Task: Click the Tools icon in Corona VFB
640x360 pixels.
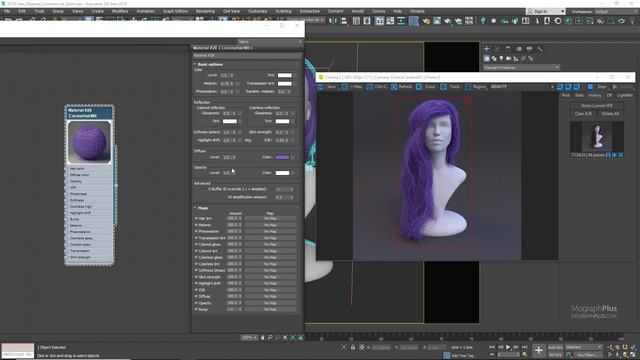Action: pyautogui.click(x=443, y=87)
